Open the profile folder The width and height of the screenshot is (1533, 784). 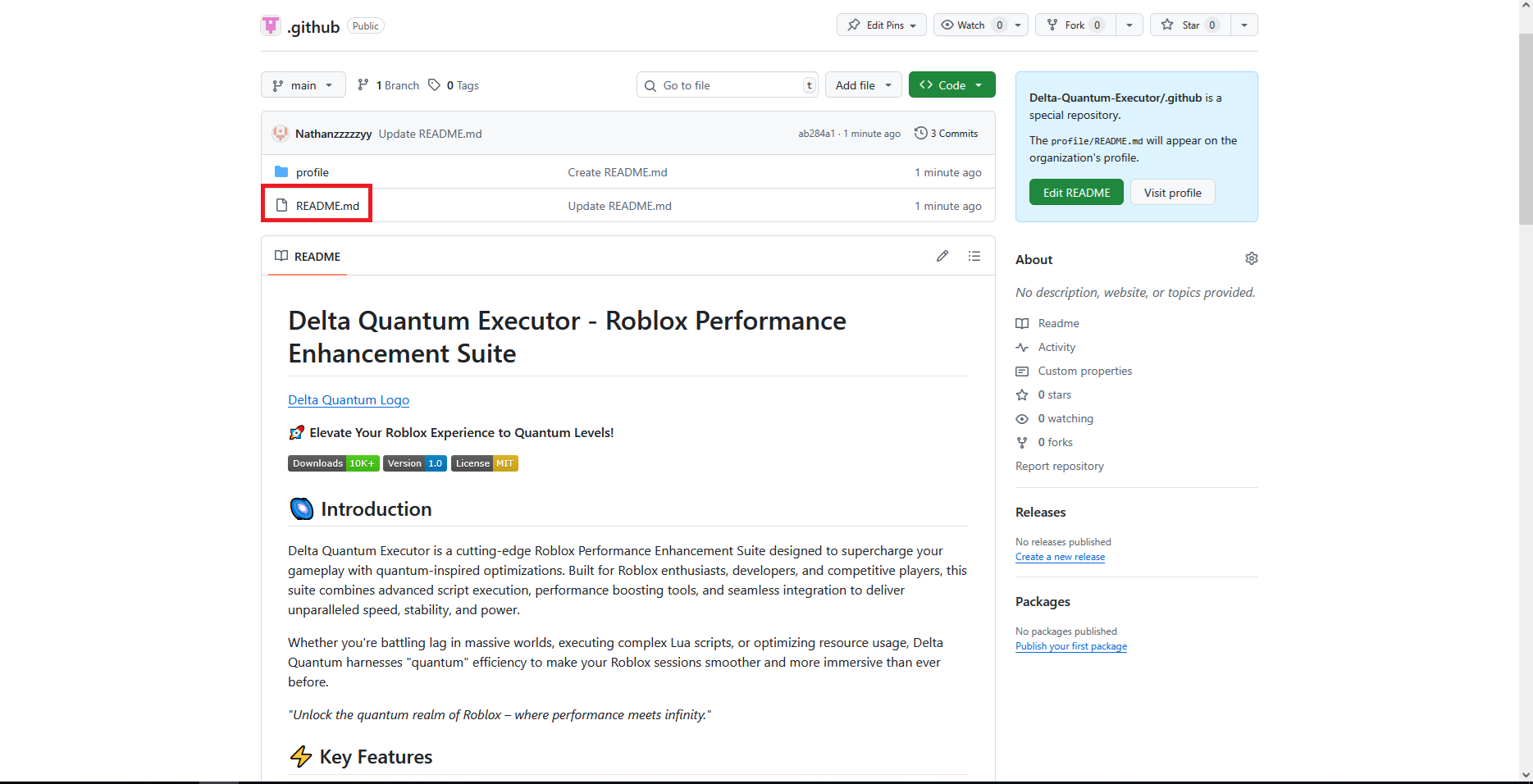(312, 172)
